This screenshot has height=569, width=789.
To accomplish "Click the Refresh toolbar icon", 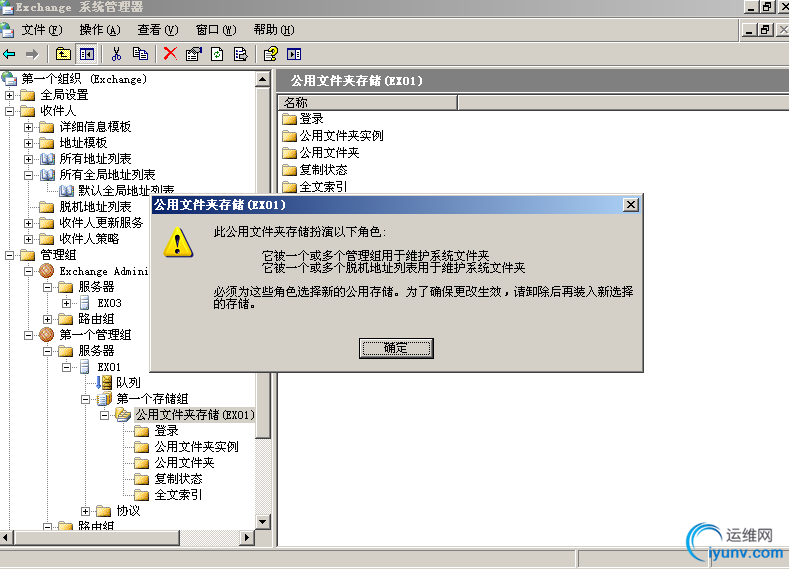I will 217,54.
